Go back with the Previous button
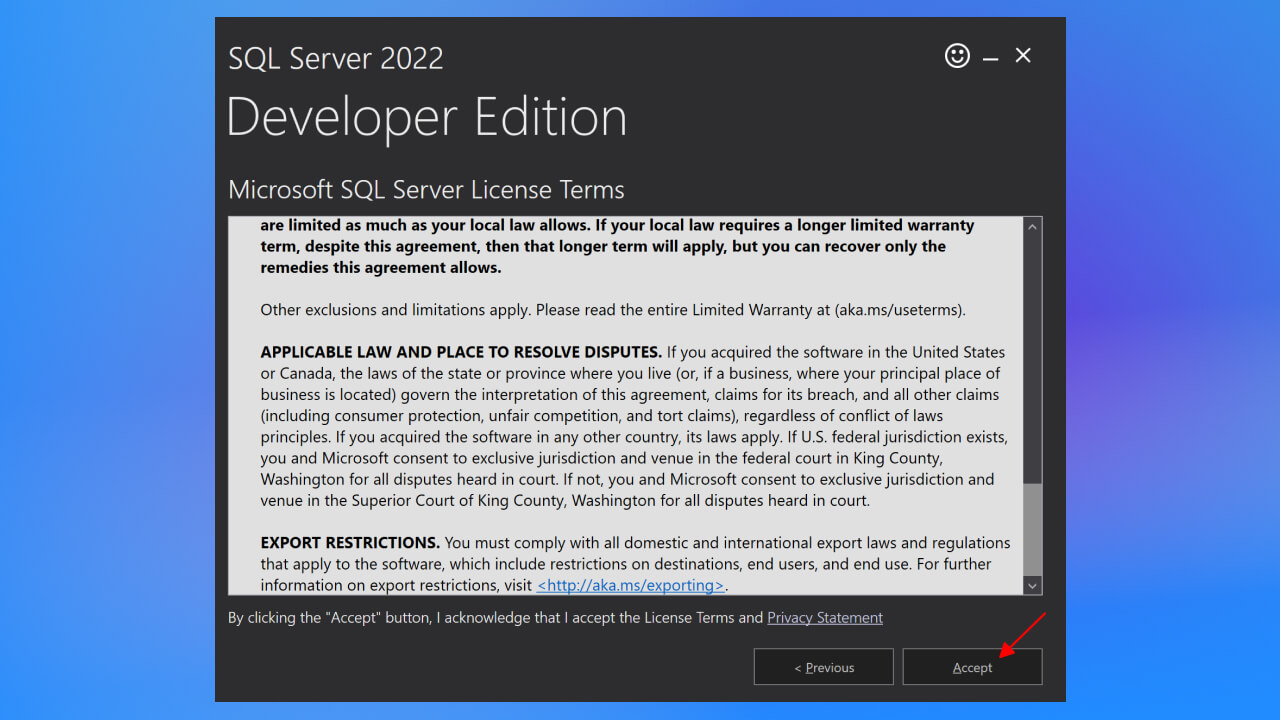 point(823,667)
